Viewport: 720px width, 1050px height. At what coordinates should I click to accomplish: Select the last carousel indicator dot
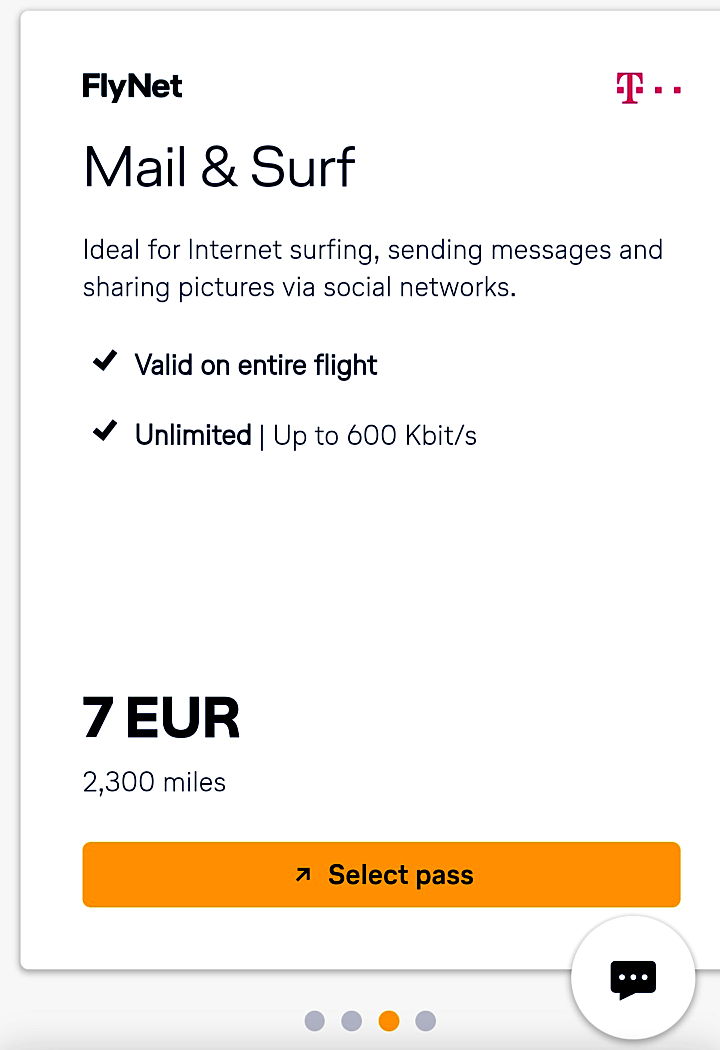[425, 1021]
